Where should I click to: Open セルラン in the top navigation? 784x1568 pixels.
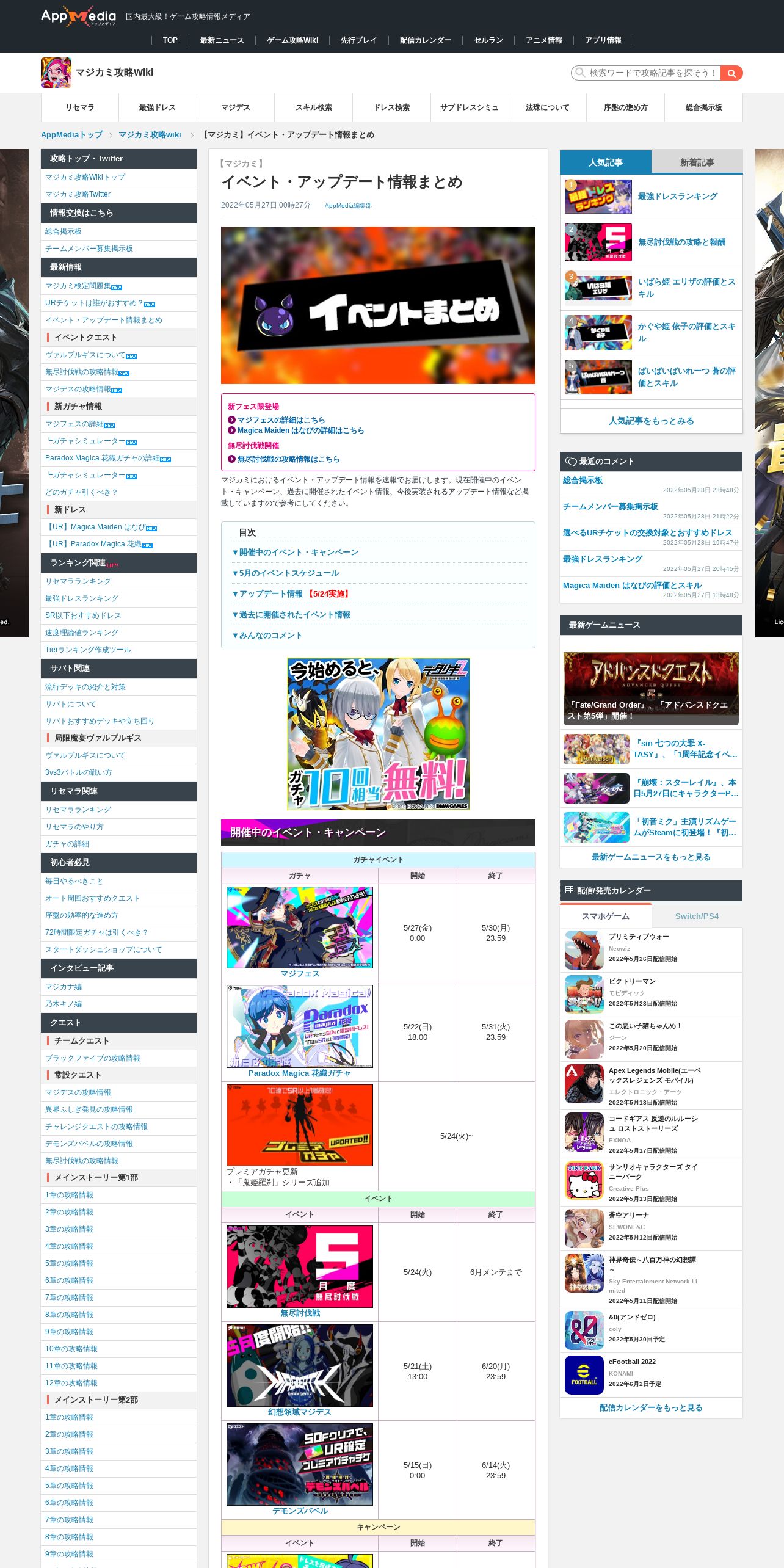(x=488, y=40)
